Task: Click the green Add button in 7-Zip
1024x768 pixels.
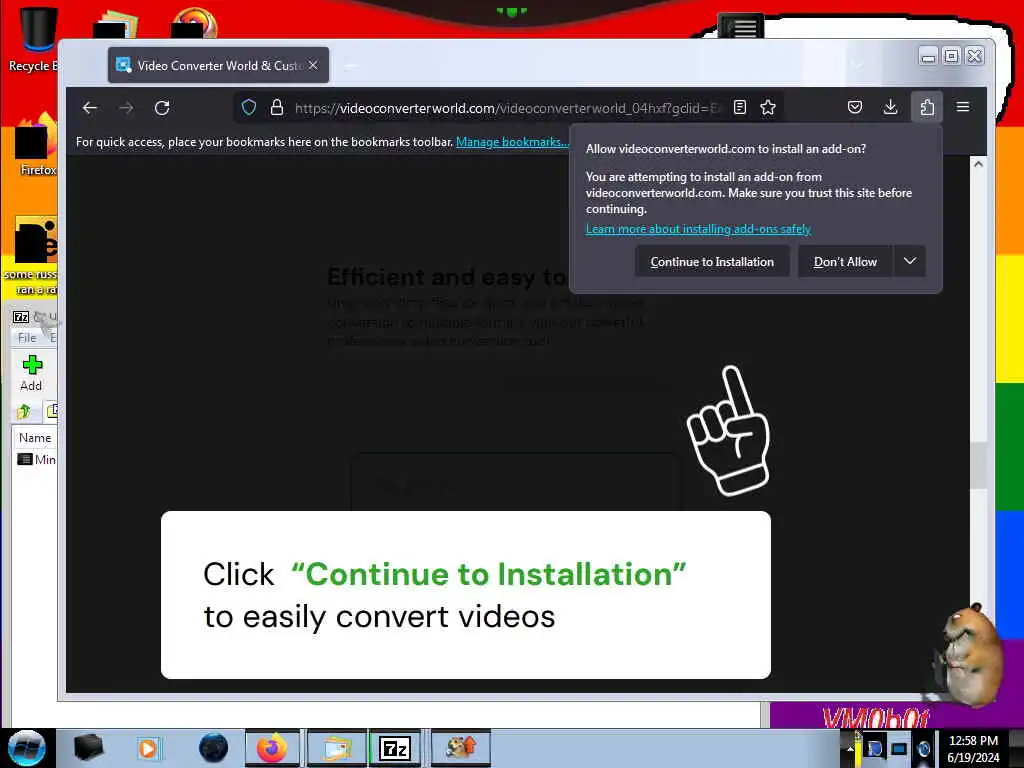Action: 31,373
